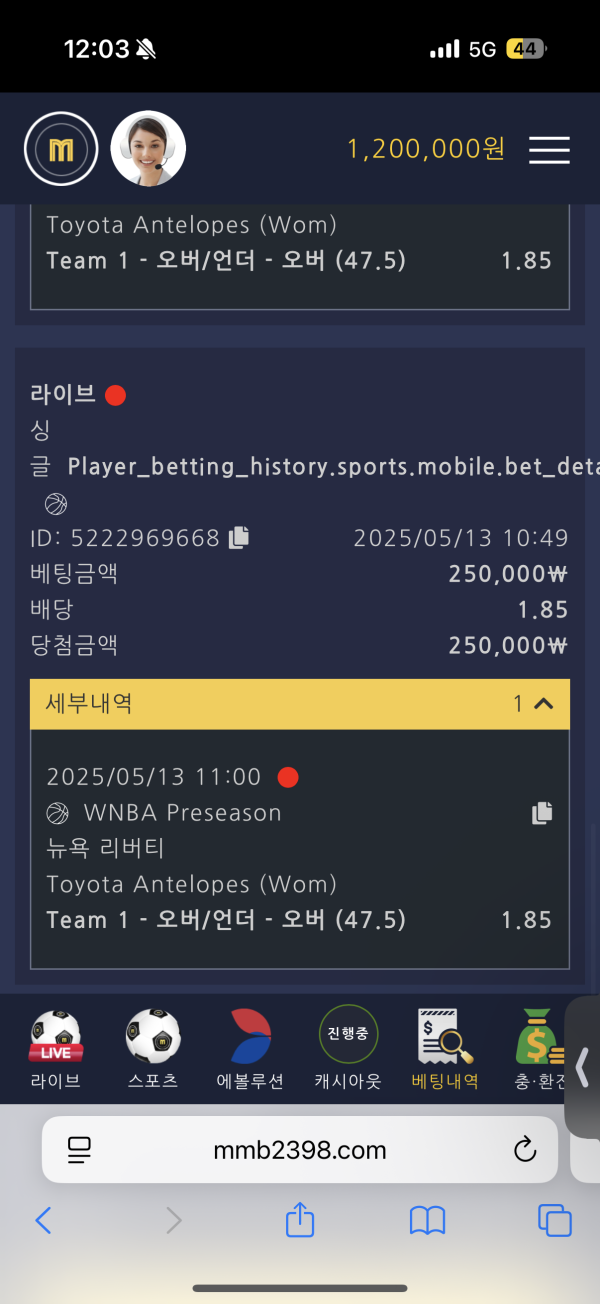Tap the mmb2398.com address field
The image size is (600, 1304).
(x=299, y=1150)
